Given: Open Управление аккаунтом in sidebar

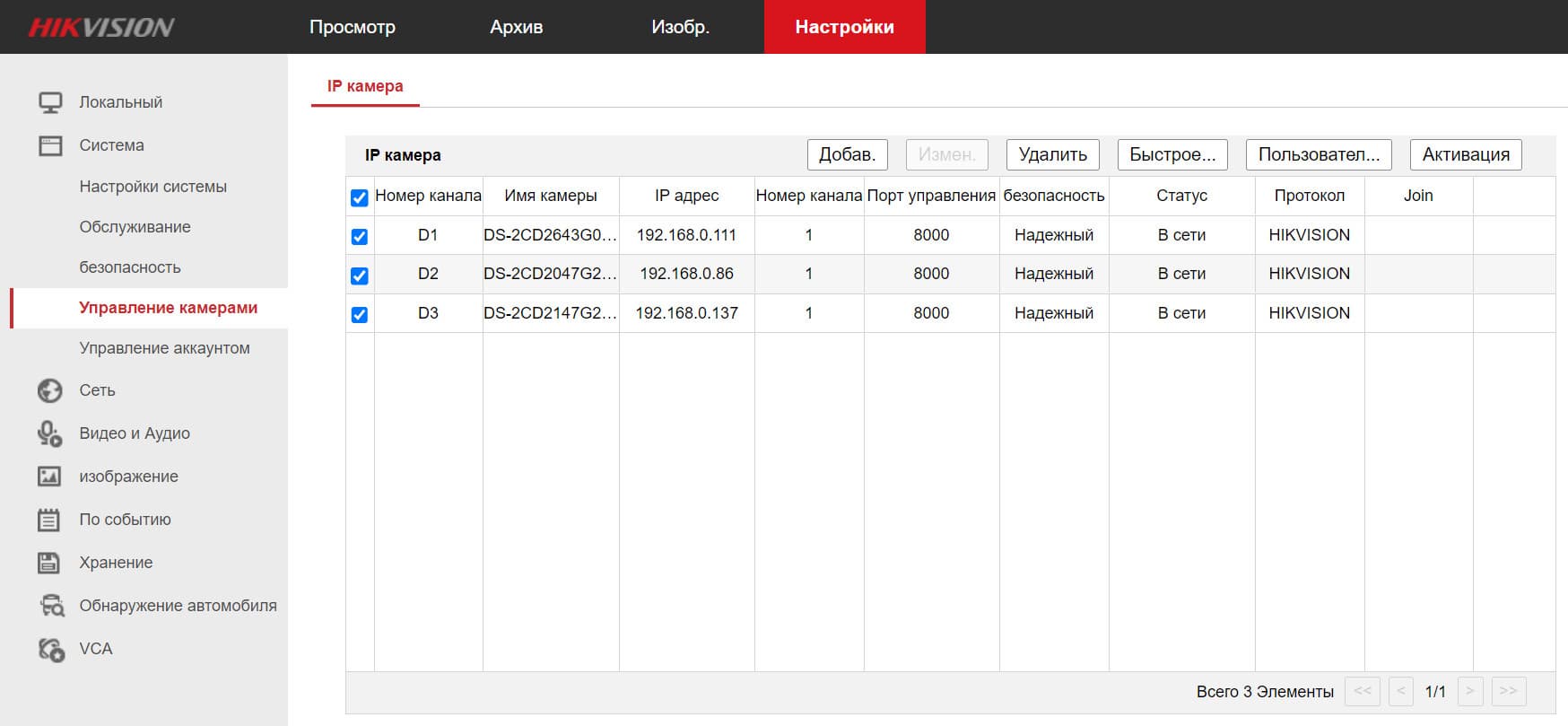Looking at the screenshot, I should [164, 348].
